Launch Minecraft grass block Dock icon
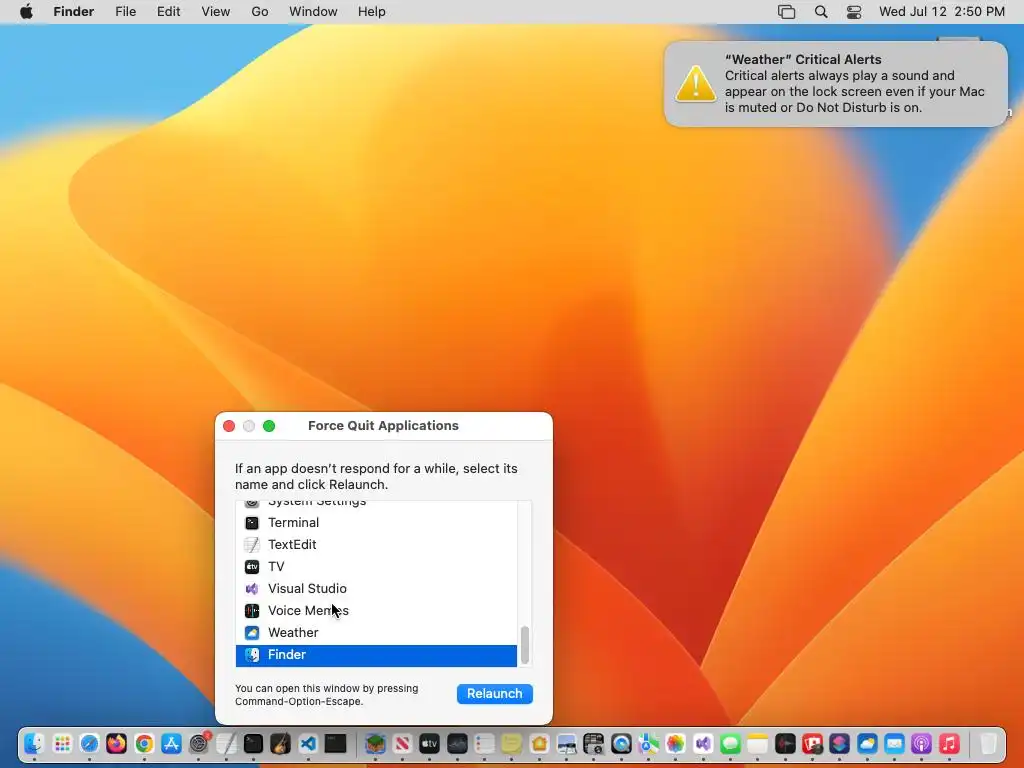The width and height of the screenshot is (1024, 768). click(376, 743)
